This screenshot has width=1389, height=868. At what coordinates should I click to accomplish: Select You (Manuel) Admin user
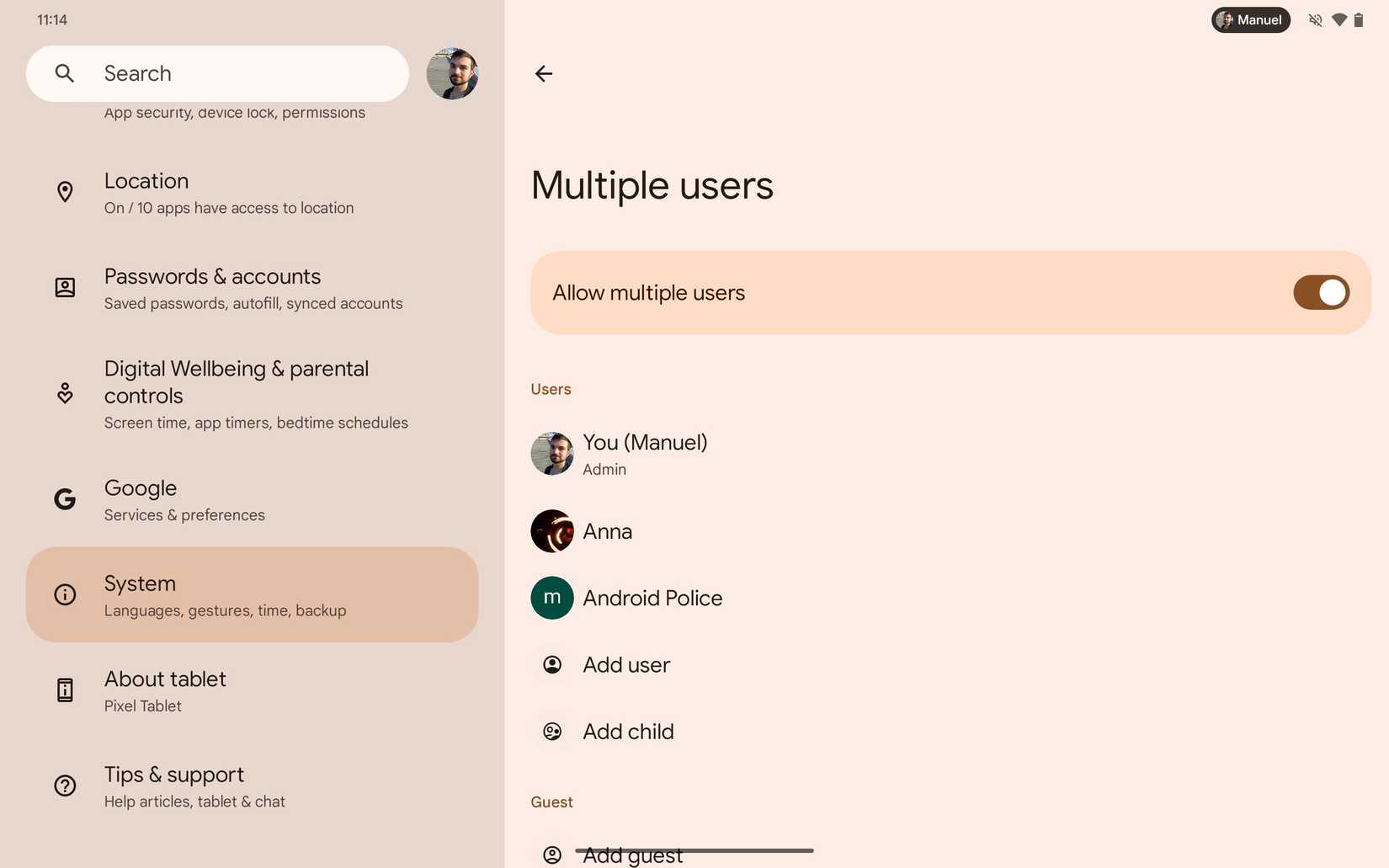click(x=644, y=454)
